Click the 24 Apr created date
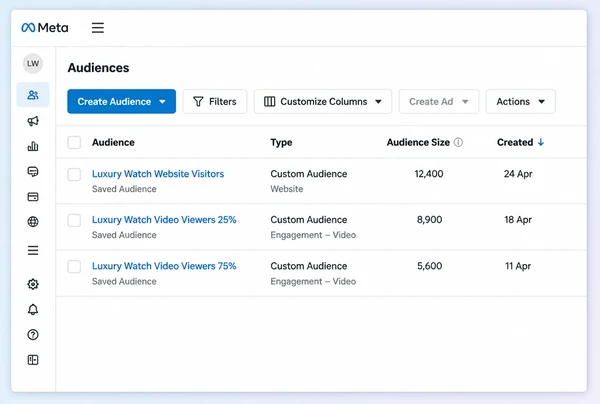Screen dimensions: 600x404 click(518, 174)
